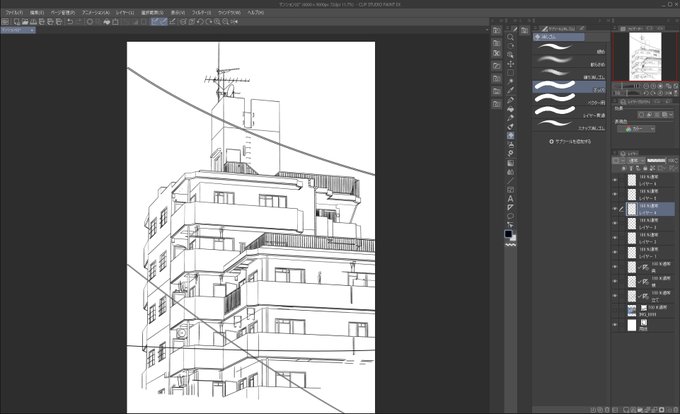Screen dimensions: 680x414
Task: Hide レイヤー 1 with its eye icon
Action: [615, 252]
